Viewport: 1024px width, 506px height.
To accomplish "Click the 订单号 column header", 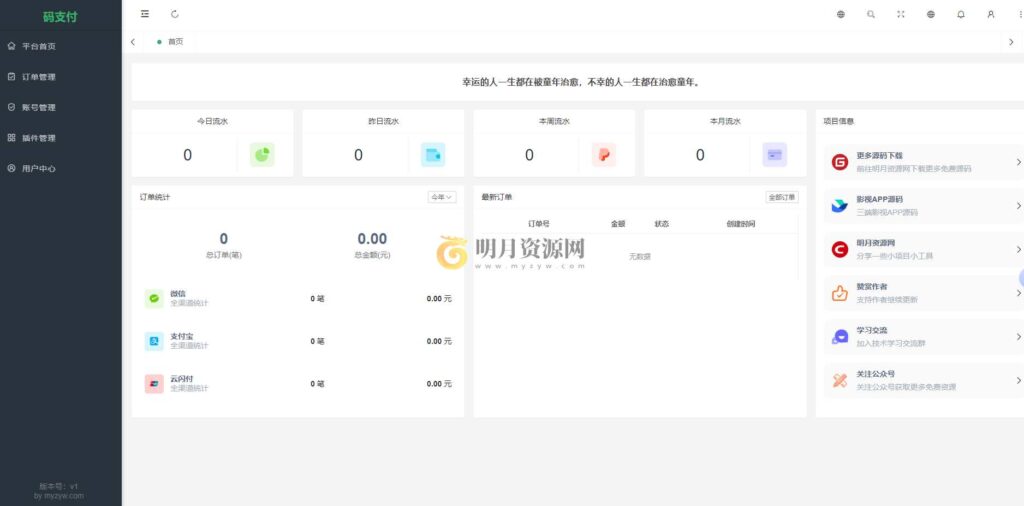I will point(539,224).
